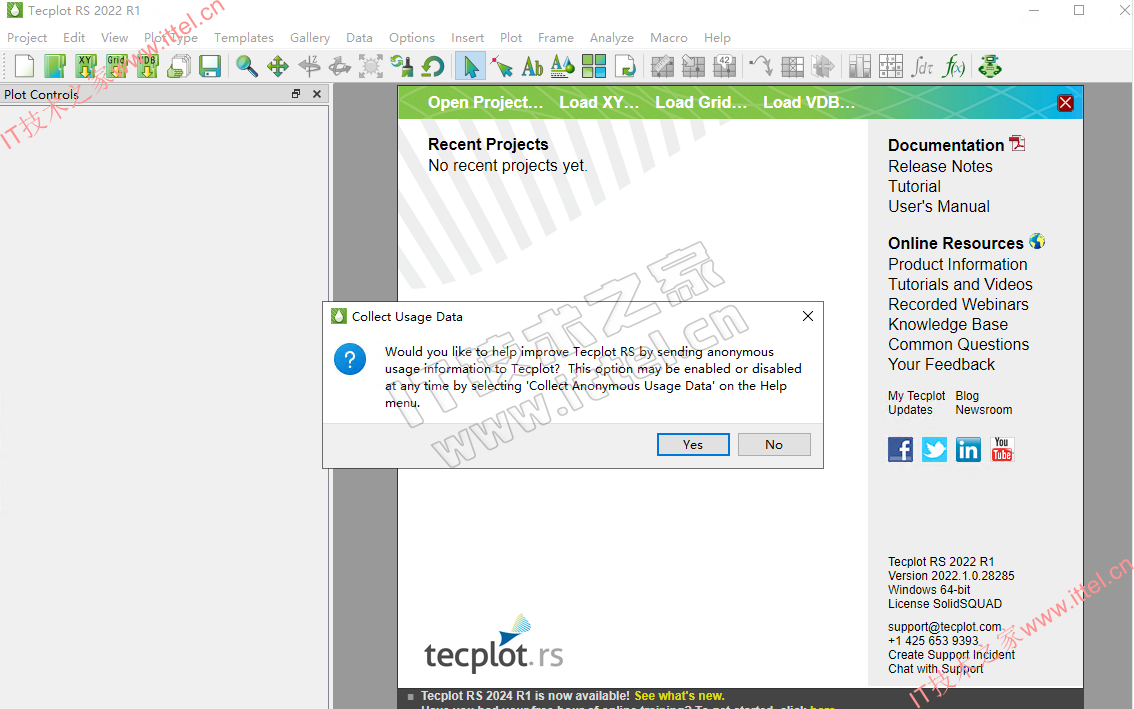Open Tutorials and Videos link
Image resolution: width=1134 pixels, height=709 pixels.
960,284
